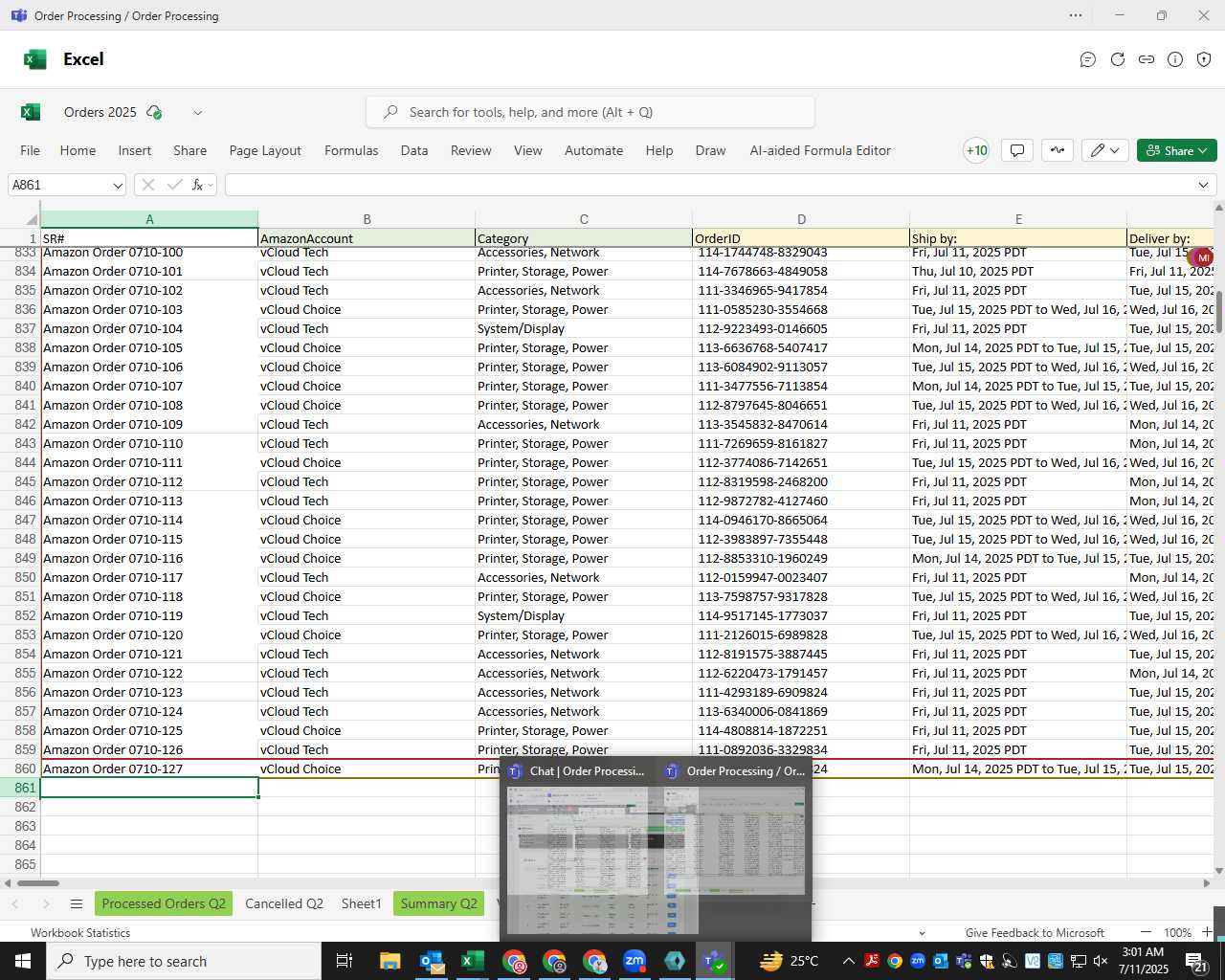Expand the Editing mode pencil dropdown

pyautogui.click(x=1105, y=150)
